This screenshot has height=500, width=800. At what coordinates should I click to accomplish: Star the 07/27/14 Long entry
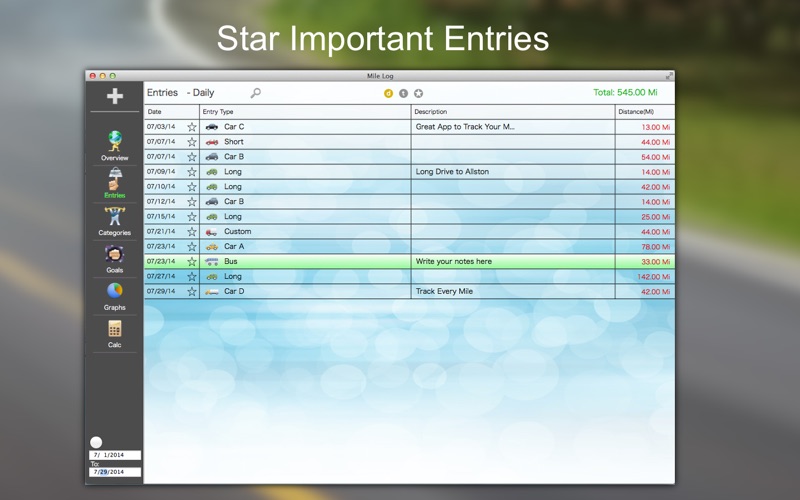pyautogui.click(x=192, y=277)
